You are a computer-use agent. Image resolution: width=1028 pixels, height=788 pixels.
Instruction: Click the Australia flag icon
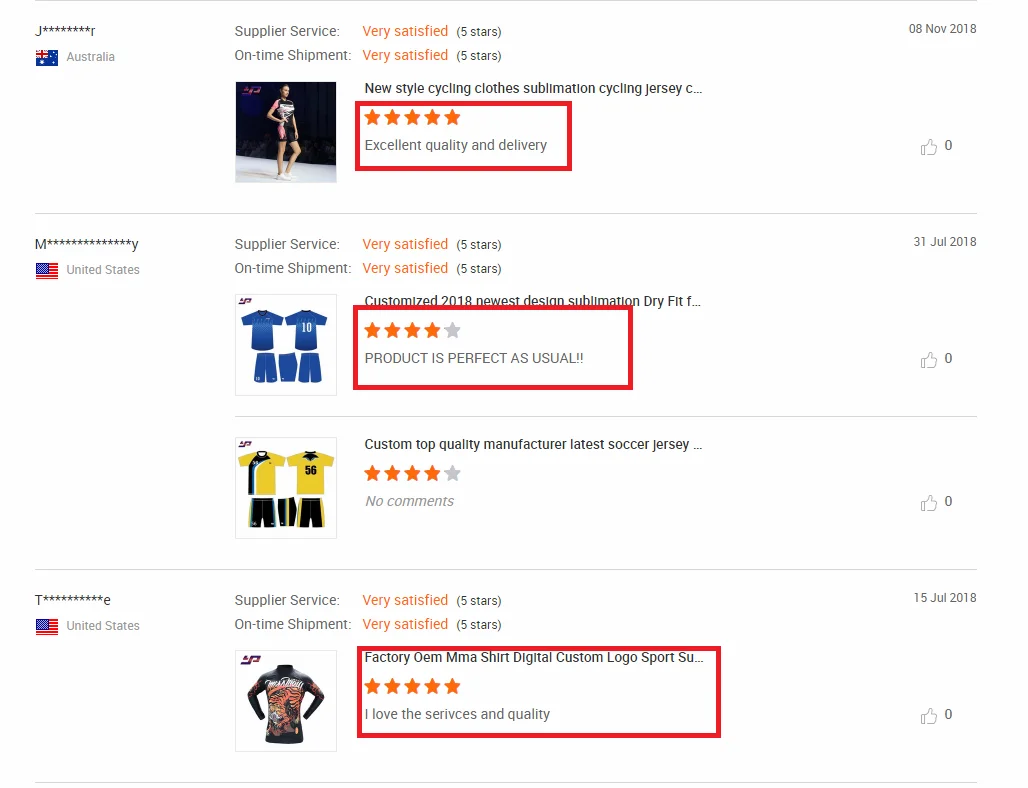[x=47, y=57]
